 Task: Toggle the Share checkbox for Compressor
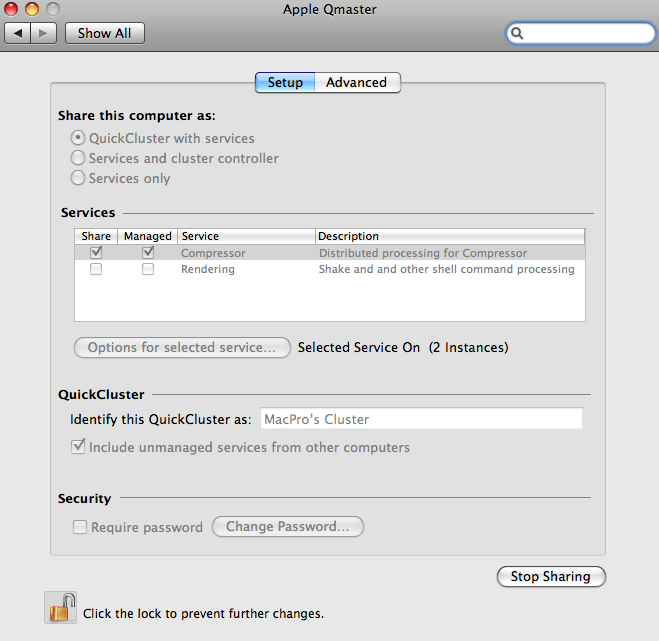(x=96, y=253)
